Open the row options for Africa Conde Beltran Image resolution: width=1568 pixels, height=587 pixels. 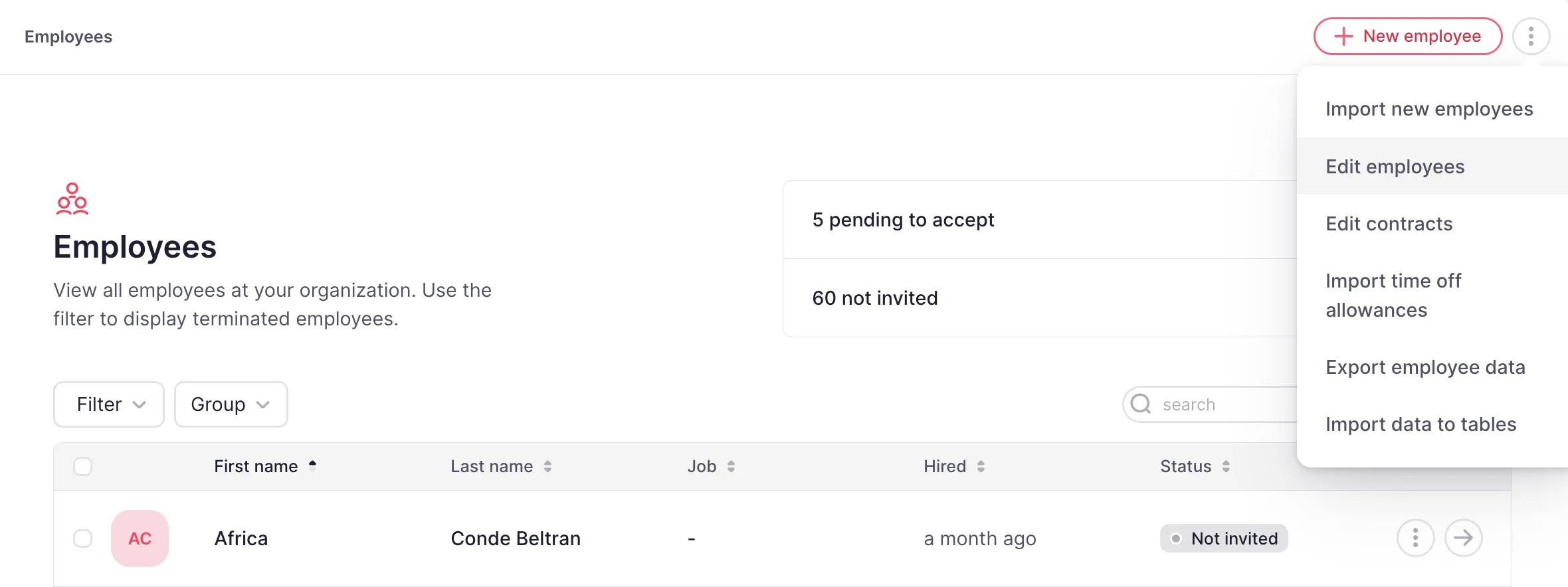tap(1415, 538)
